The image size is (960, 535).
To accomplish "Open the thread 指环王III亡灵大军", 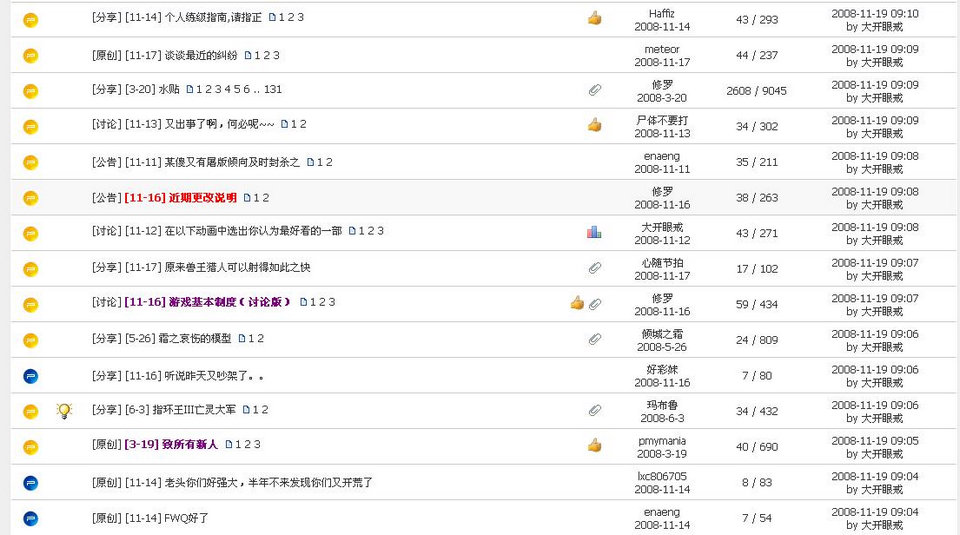I will 180,410.
